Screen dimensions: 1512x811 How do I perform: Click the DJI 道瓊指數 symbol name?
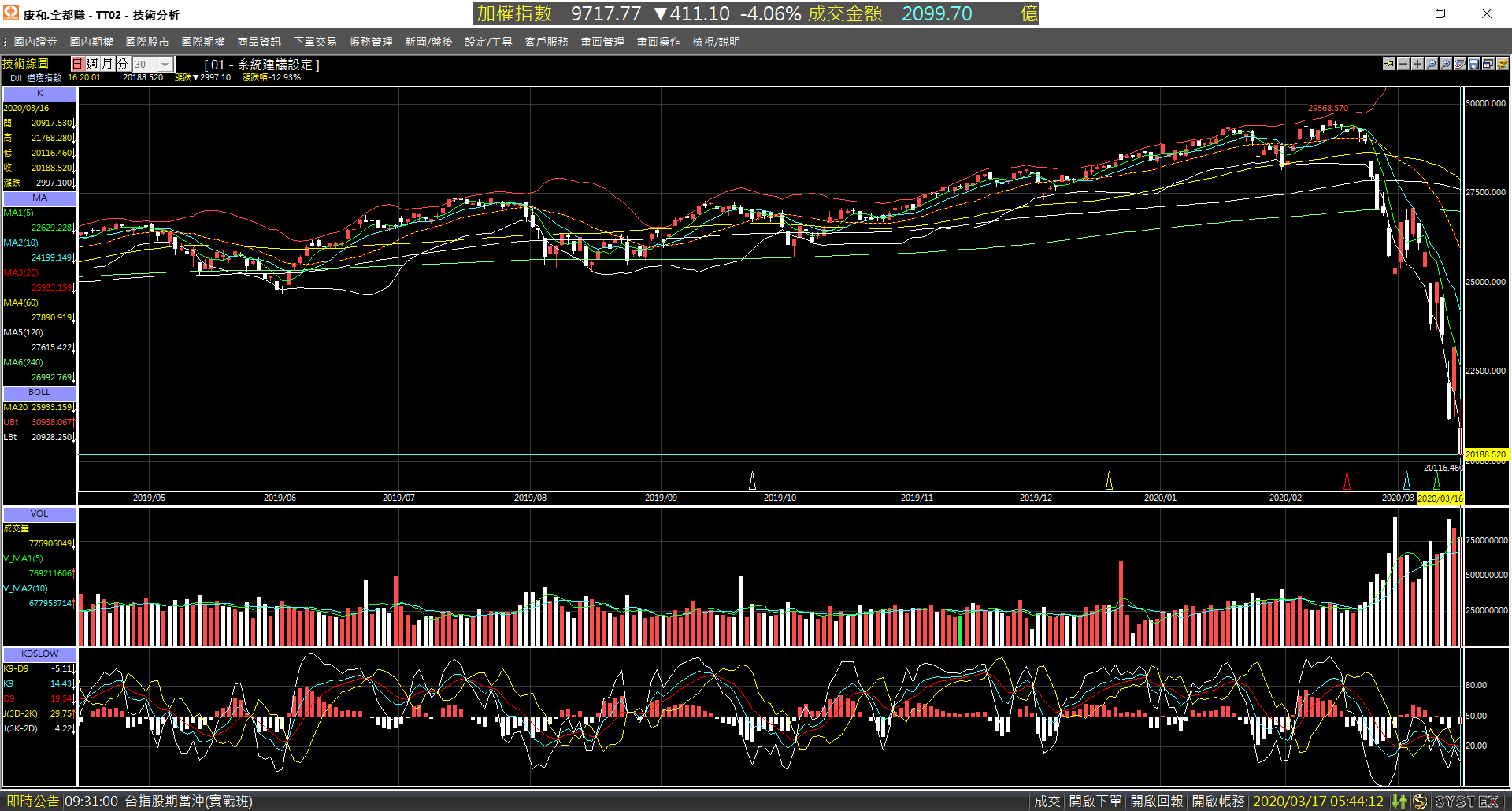pyautogui.click(x=36, y=78)
